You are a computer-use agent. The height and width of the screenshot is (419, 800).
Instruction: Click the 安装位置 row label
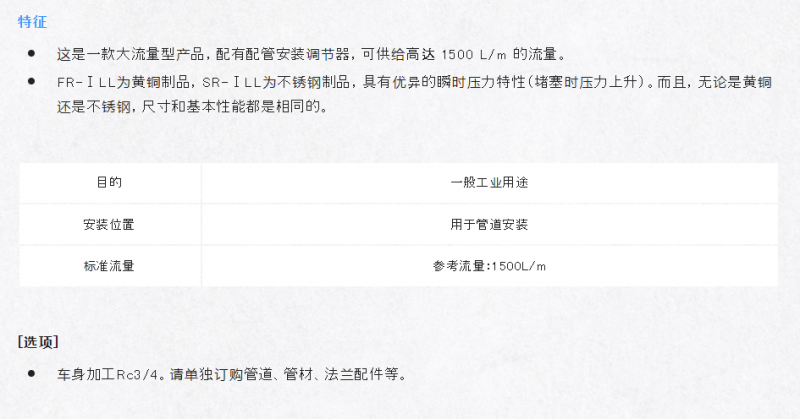(109, 225)
